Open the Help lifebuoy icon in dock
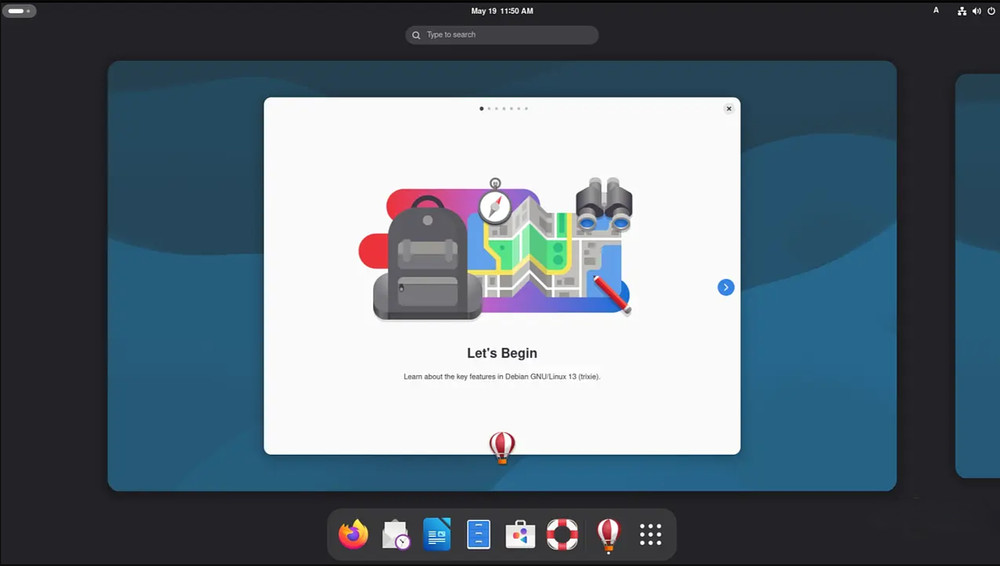This screenshot has height=566, width=1000. point(562,534)
